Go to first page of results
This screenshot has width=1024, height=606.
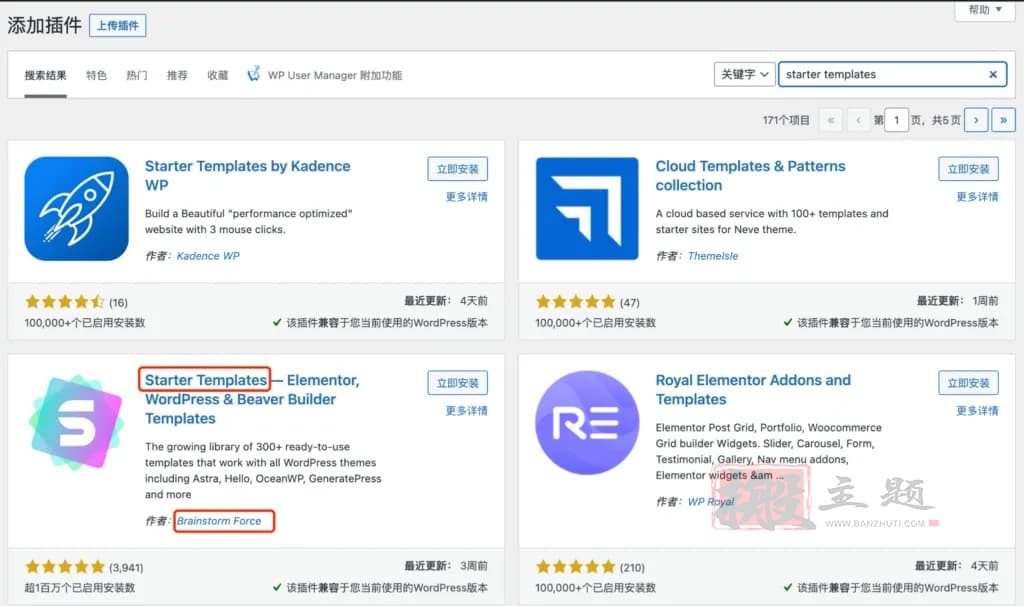[831, 120]
